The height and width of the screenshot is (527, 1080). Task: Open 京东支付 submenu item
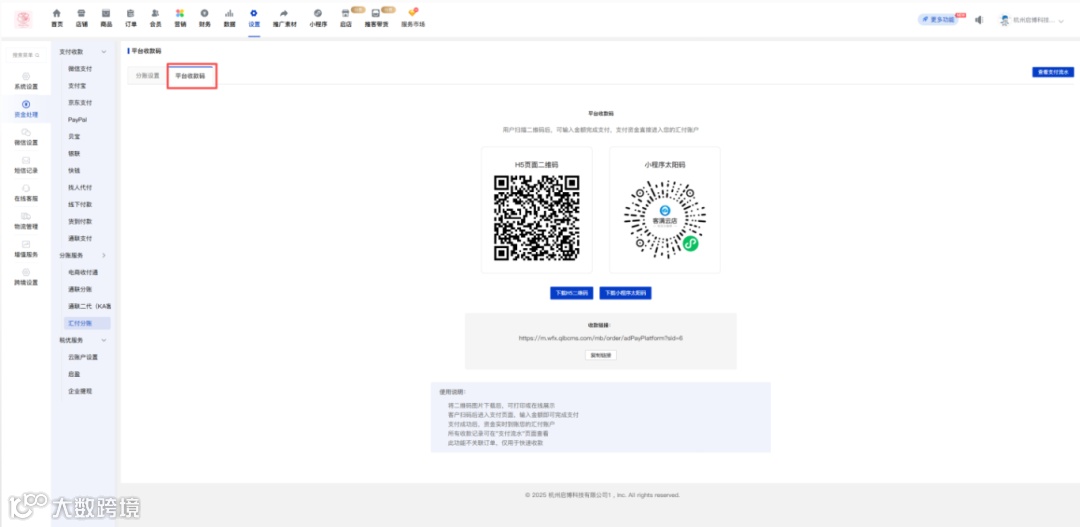pyautogui.click(x=80, y=103)
